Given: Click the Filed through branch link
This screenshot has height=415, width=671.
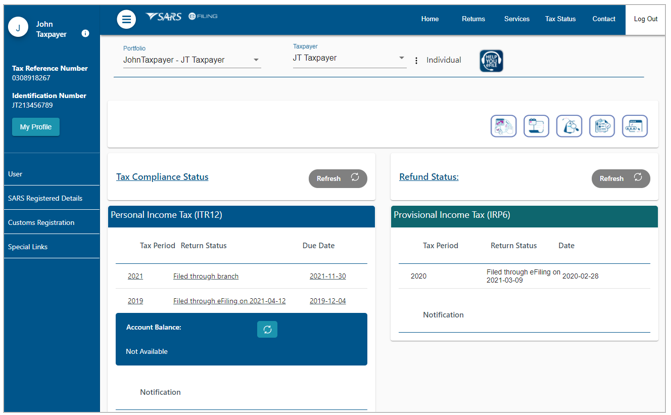Looking at the screenshot, I should [x=206, y=276].
